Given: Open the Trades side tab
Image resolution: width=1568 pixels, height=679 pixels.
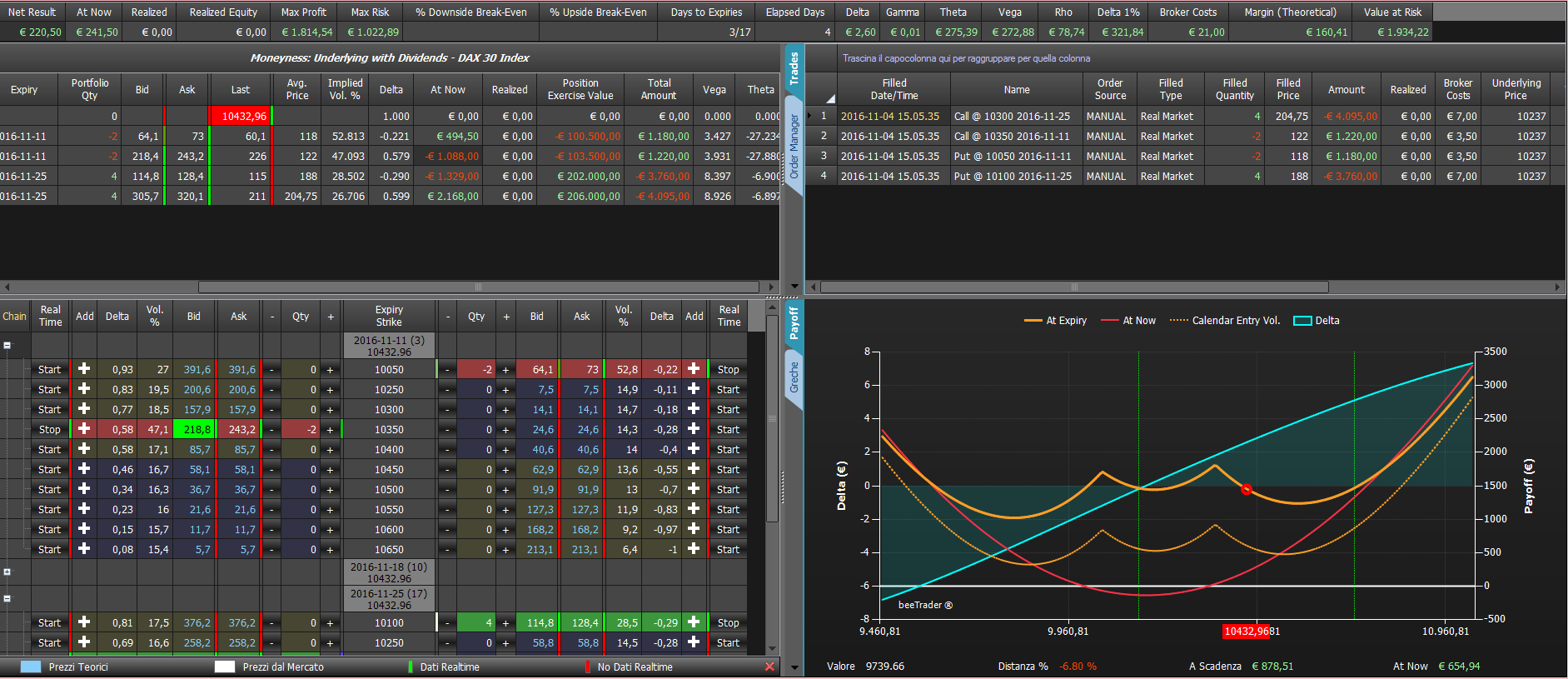Looking at the screenshot, I should coord(794,68).
